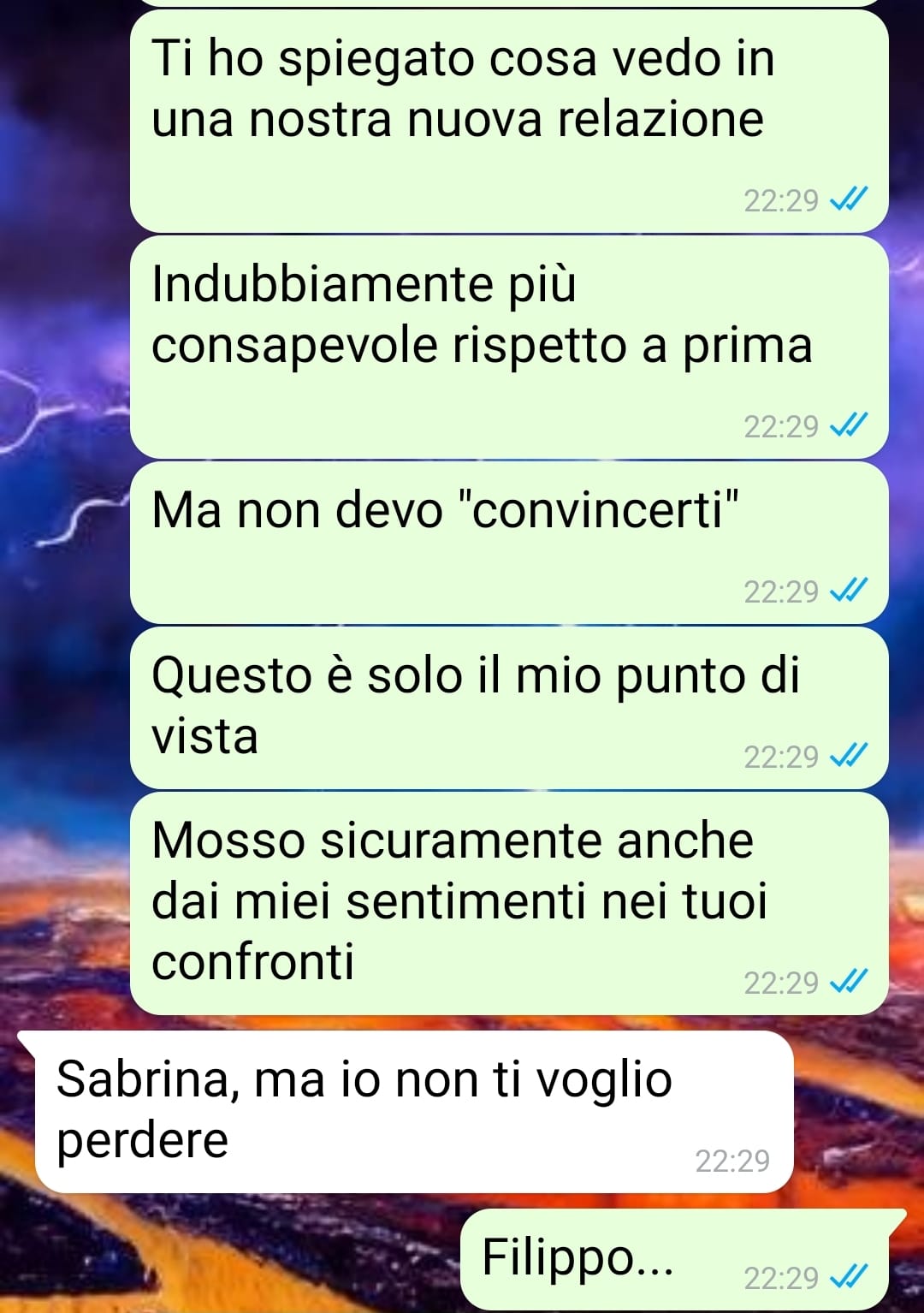Tap the double check on "Questo è solo il mio punto di vista"
The width and height of the screenshot is (924, 1313).
point(850,755)
